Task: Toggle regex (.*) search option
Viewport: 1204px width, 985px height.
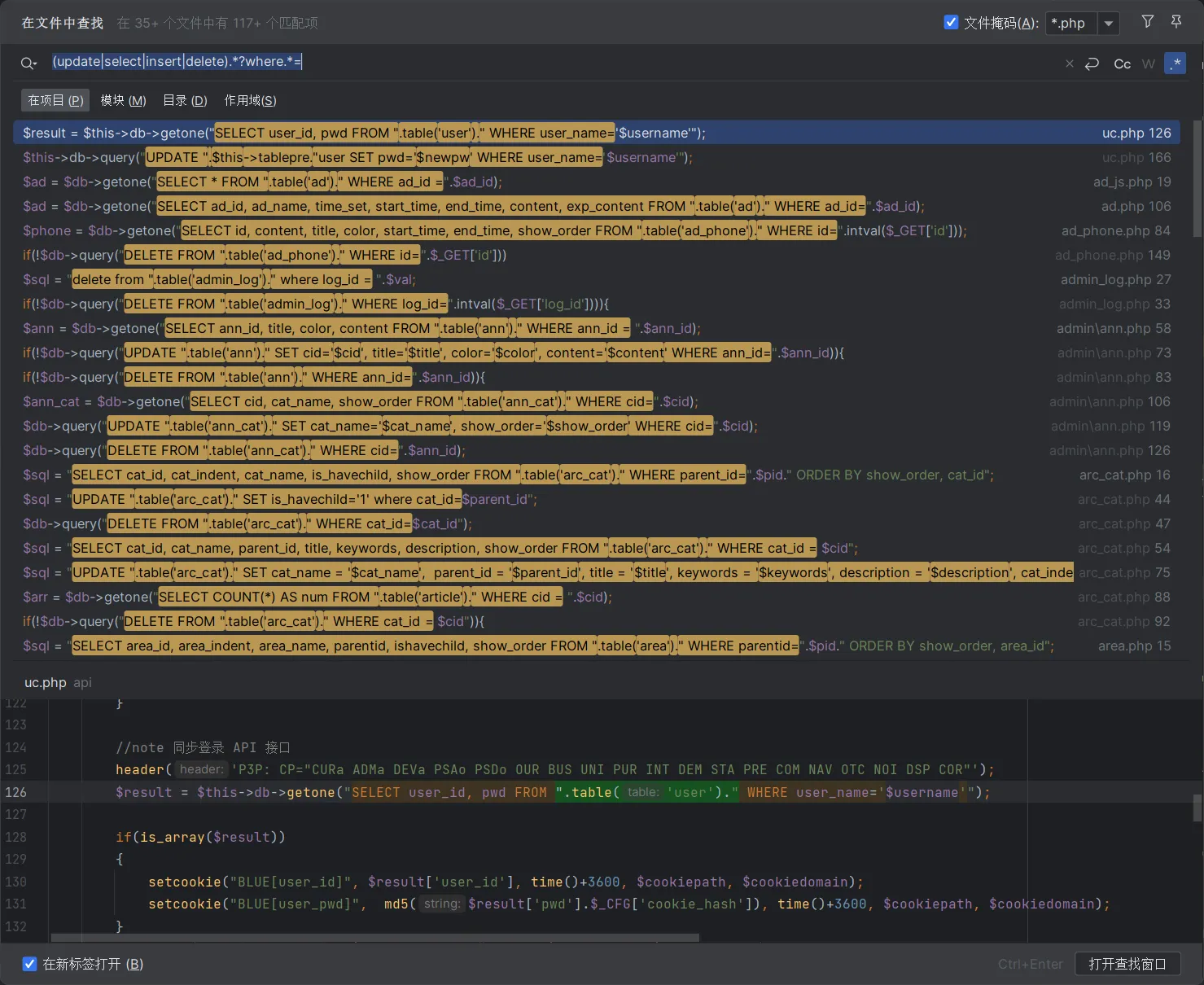Action: (1175, 63)
